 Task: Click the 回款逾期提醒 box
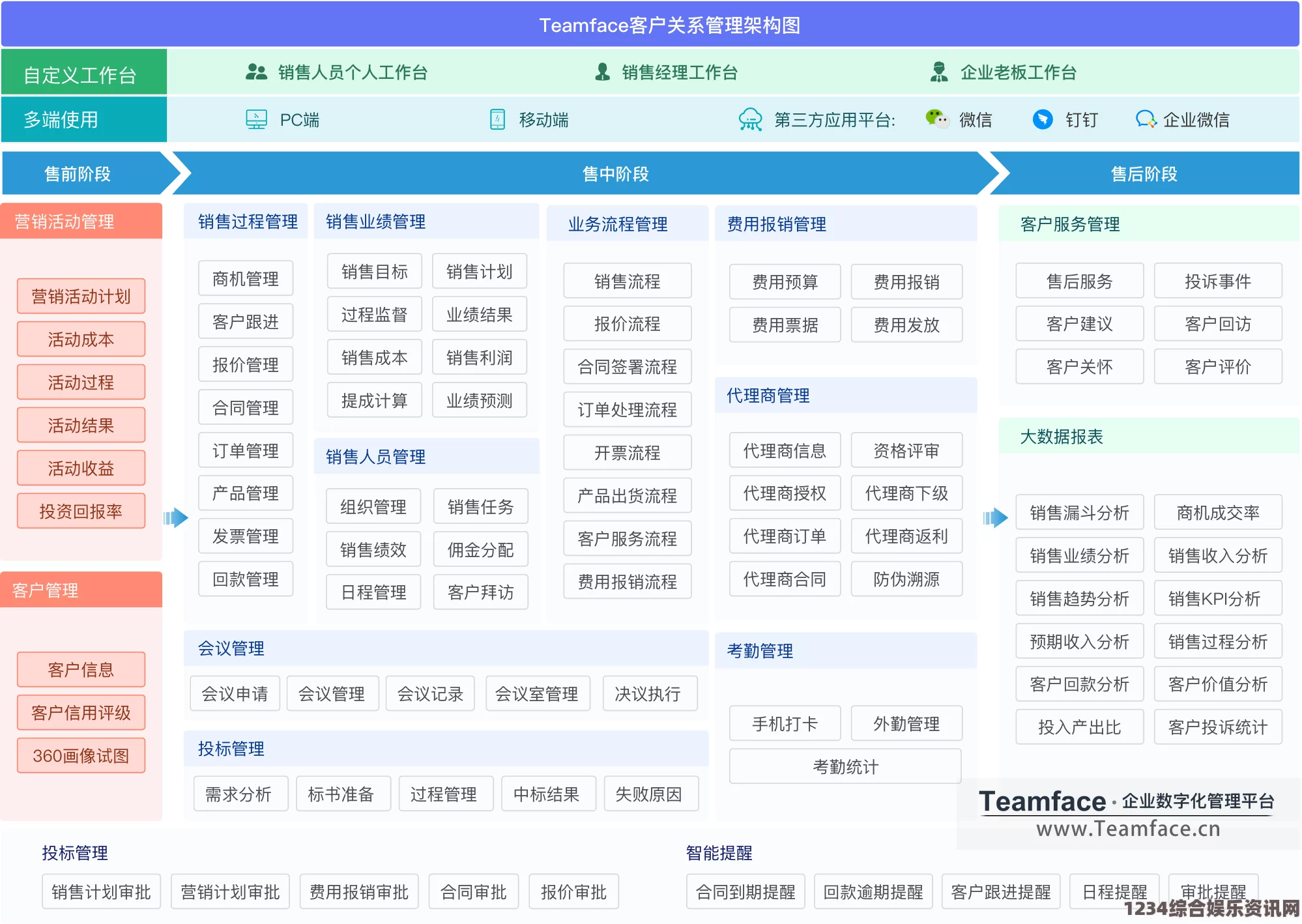click(873, 891)
